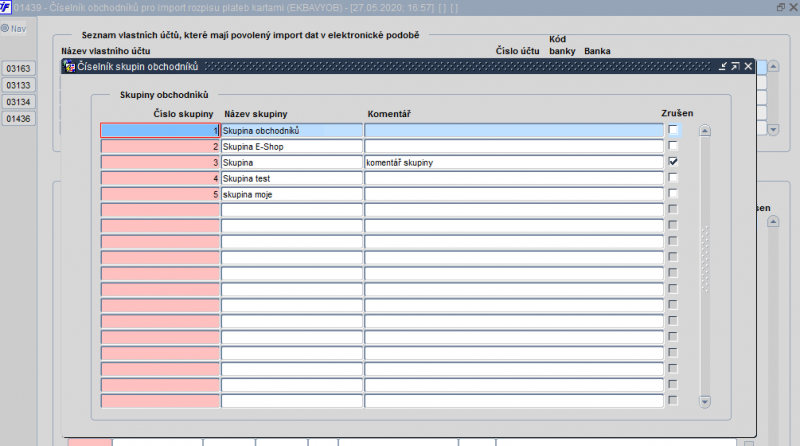Viewport: 800px width, 446px height.
Task: Open the 03163 tab
Action: 18,68
